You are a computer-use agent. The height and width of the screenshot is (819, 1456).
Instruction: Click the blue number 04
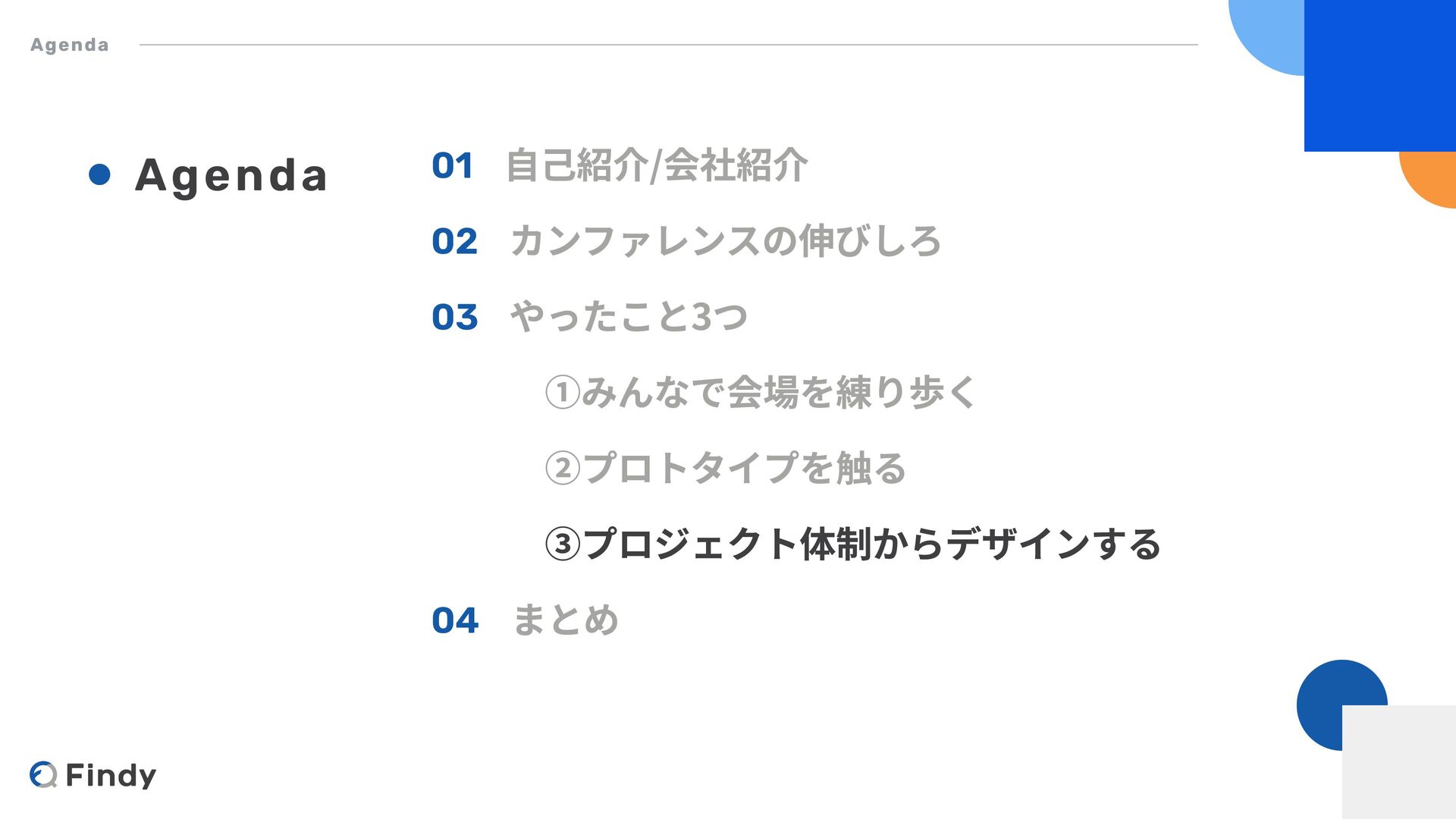tap(455, 620)
